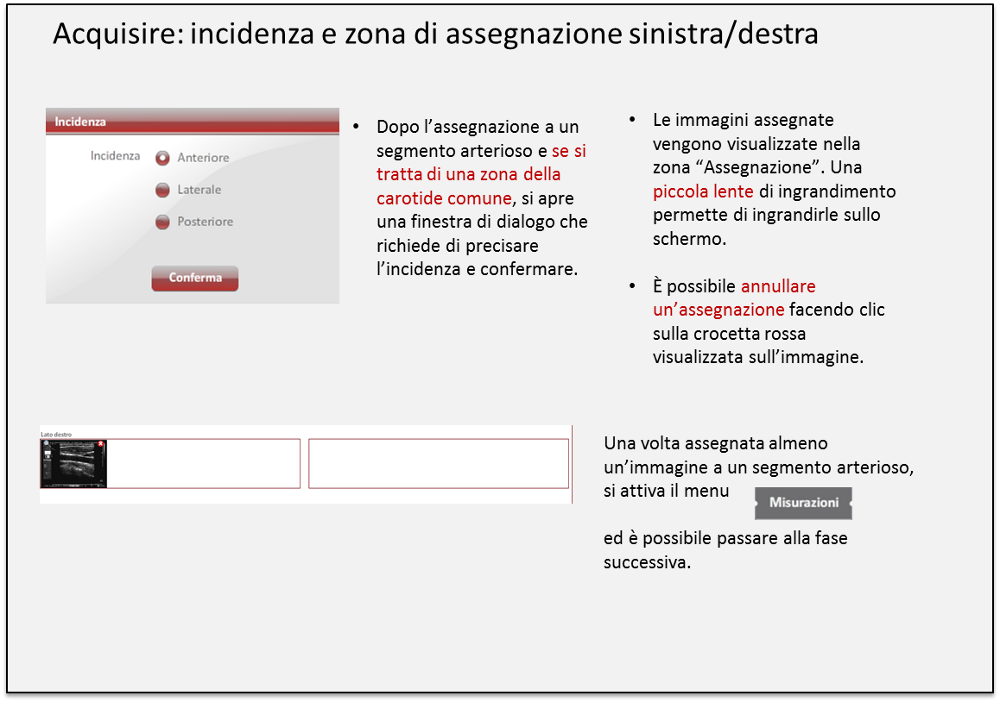1000x702 pixels.
Task: Click the paragraph starting "Una volta assegnata"
Action: [760, 455]
